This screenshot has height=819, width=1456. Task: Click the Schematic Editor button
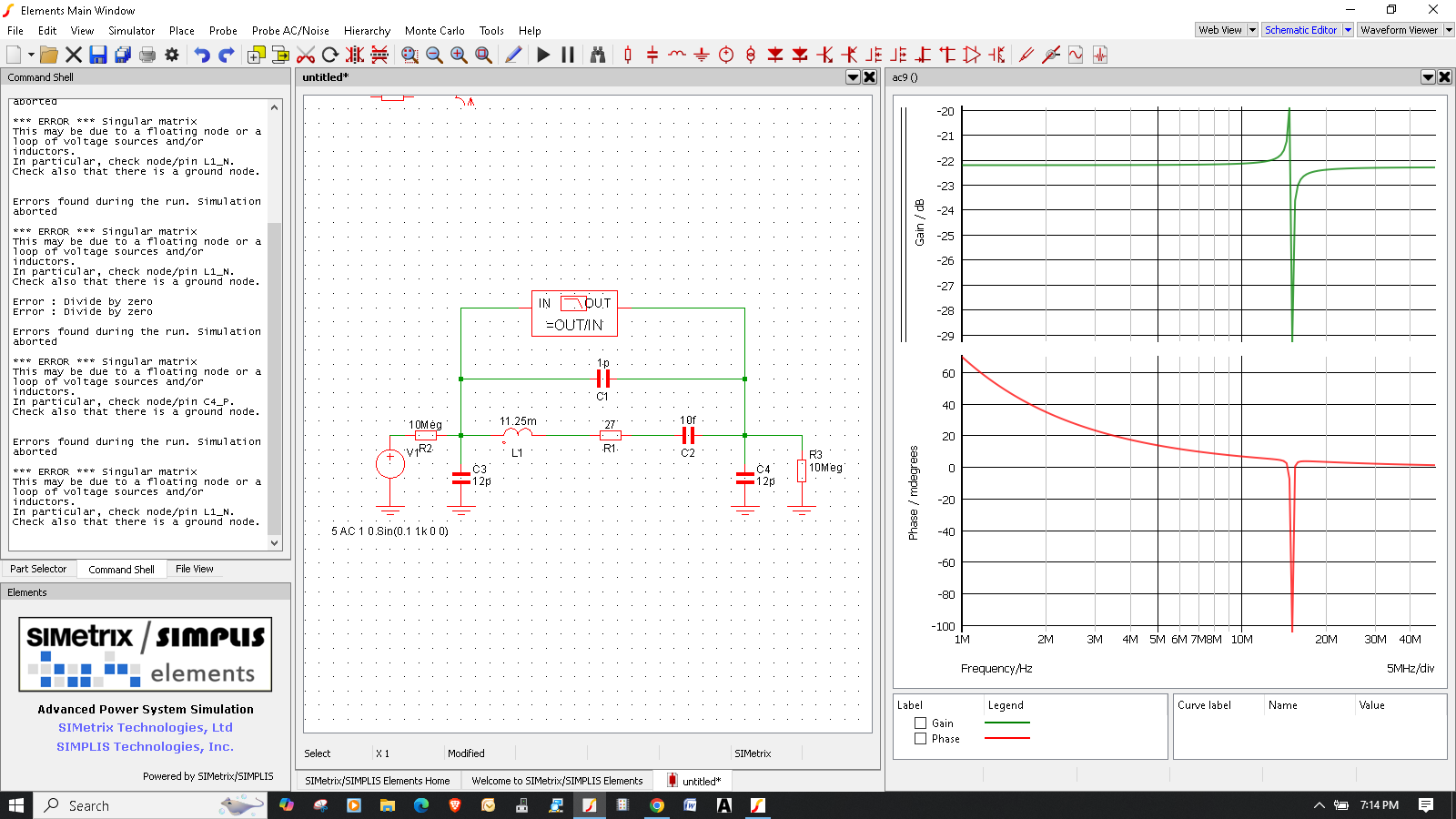[x=1300, y=30]
